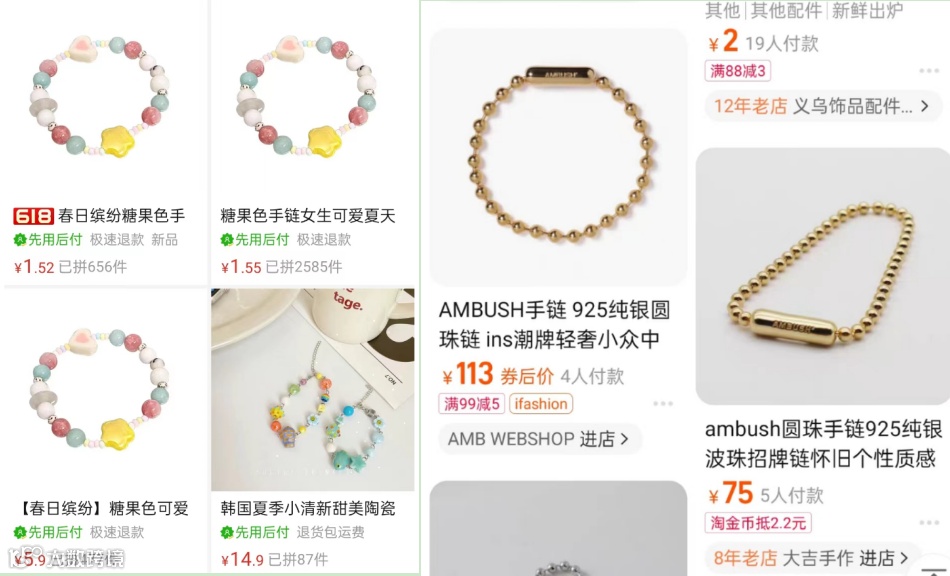Image resolution: width=950 pixels, height=576 pixels.
Task: Tap green 先用后付 icon on ¥1.55 item
Action: click(x=227, y=240)
